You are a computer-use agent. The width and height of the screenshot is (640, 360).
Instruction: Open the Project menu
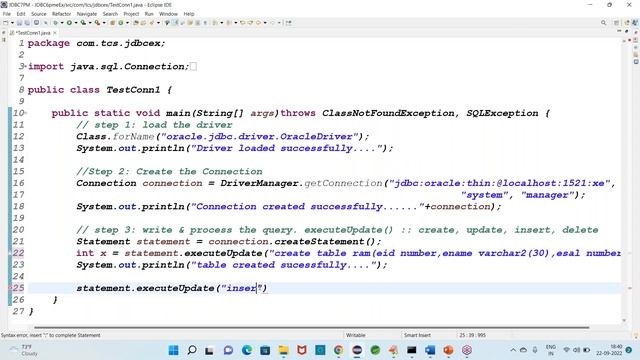(x=131, y=14)
